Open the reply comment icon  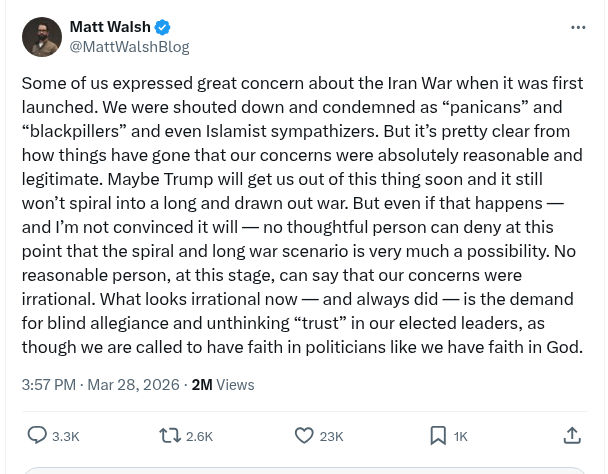point(37,435)
